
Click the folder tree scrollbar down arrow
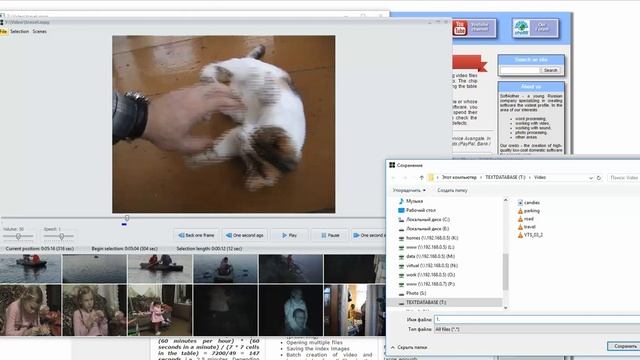pos(505,308)
